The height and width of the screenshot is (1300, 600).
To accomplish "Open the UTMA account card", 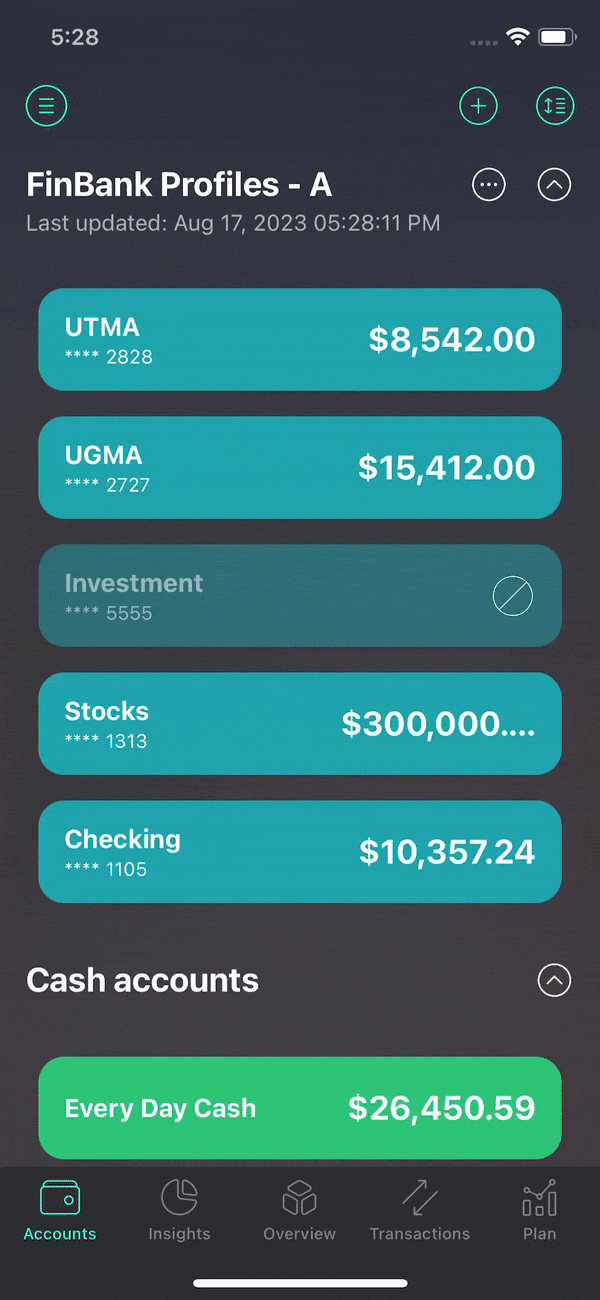I will (x=300, y=340).
